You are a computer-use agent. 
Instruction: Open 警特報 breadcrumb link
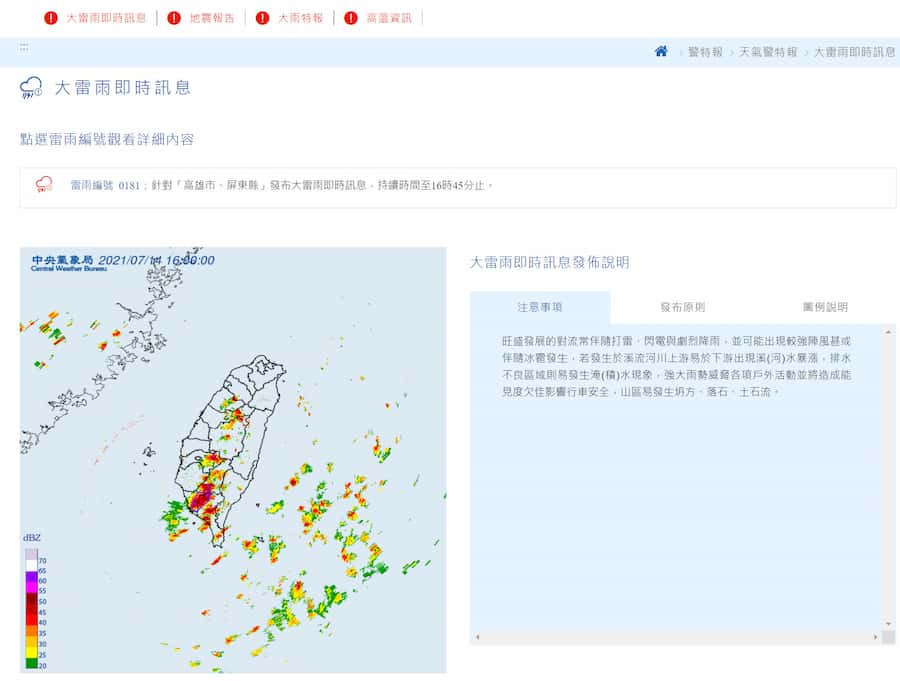click(x=705, y=52)
